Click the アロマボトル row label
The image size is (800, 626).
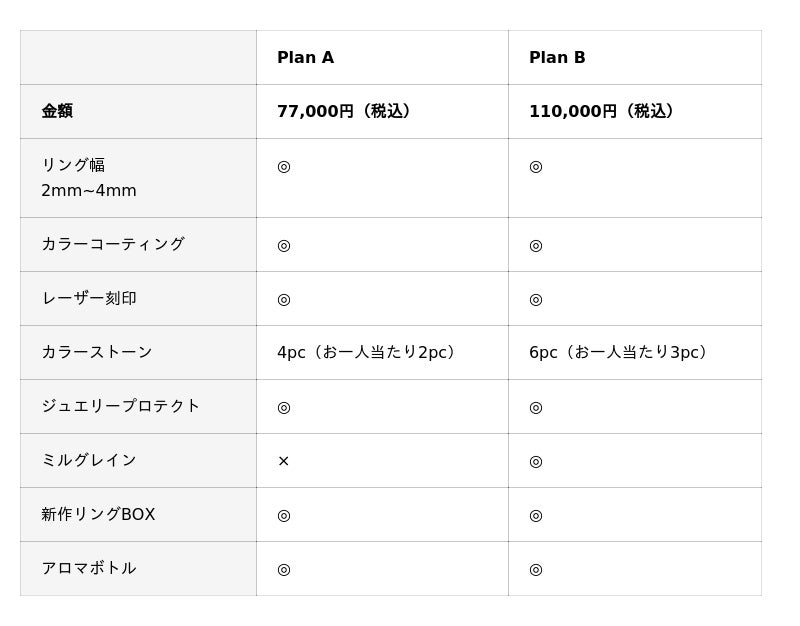tap(89, 568)
